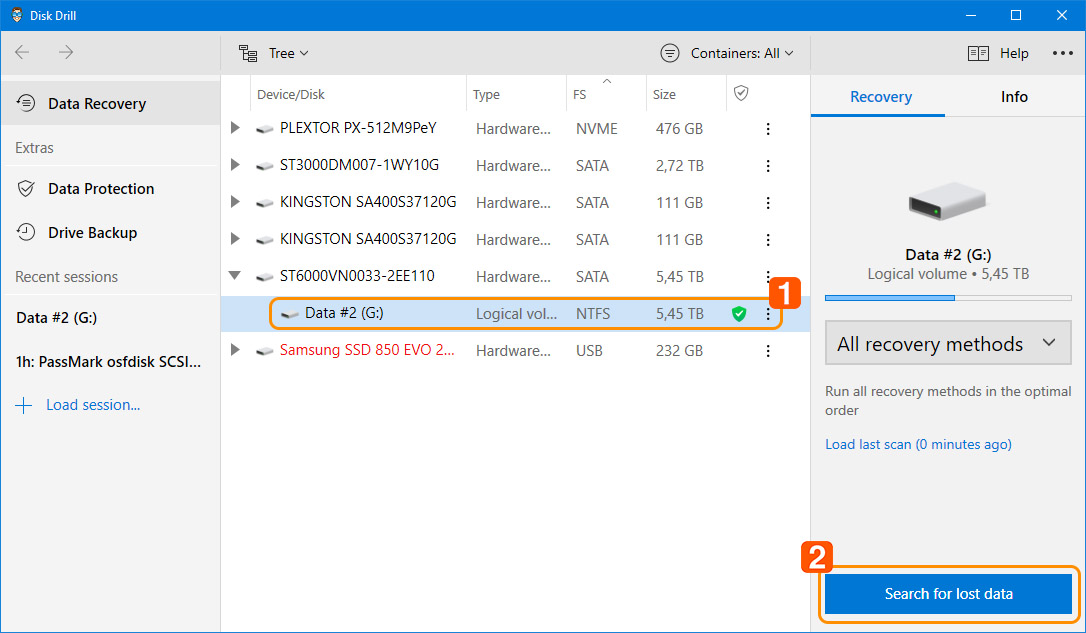Viewport: 1086px width, 633px height.
Task: Expand the ST3000DM007-1WY10G disk
Action: (x=235, y=165)
